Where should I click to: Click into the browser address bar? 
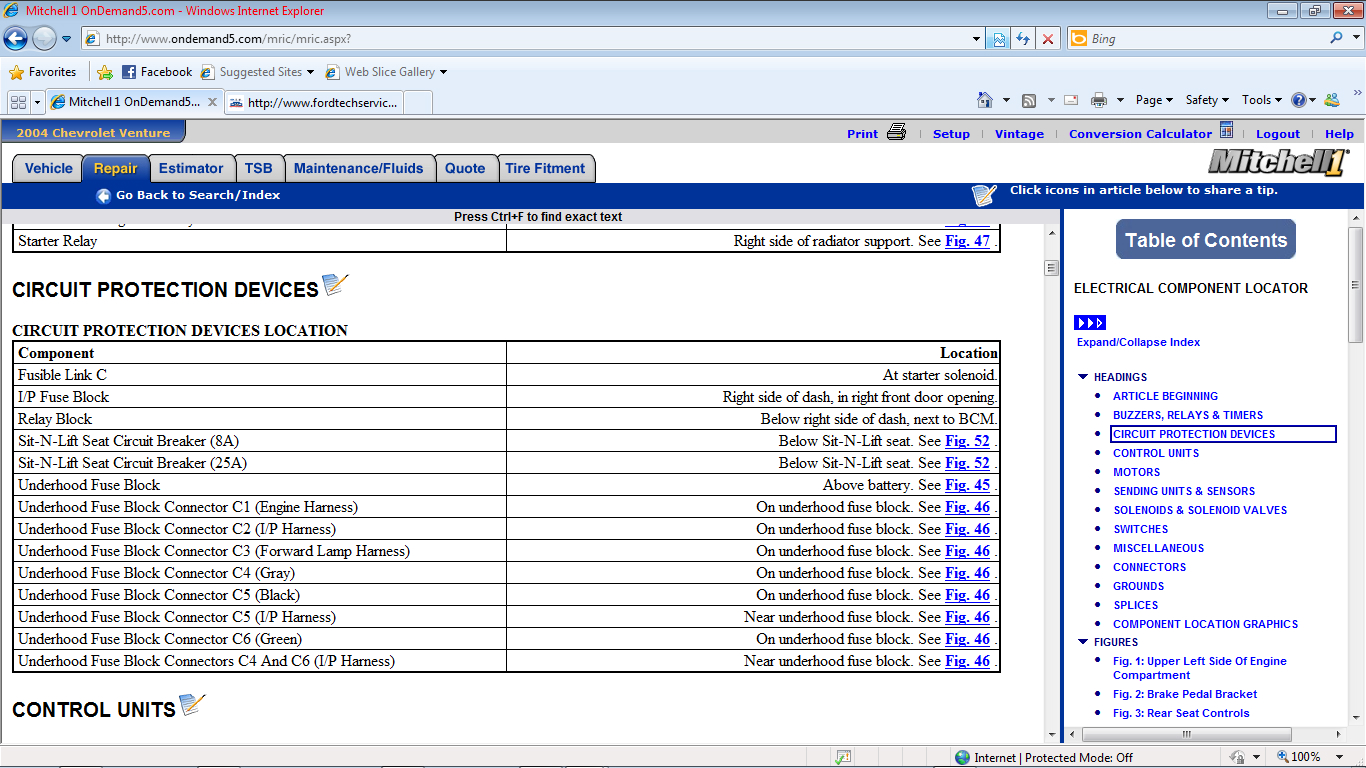click(x=527, y=39)
